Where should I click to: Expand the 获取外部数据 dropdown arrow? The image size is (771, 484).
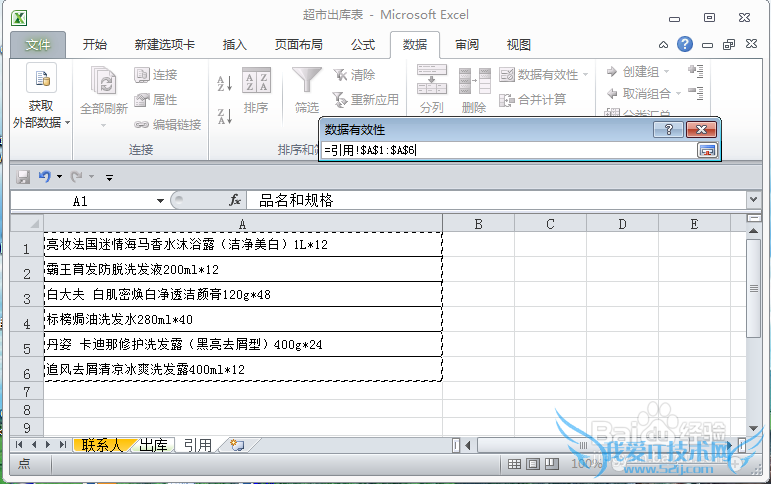(x=67, y=122)
